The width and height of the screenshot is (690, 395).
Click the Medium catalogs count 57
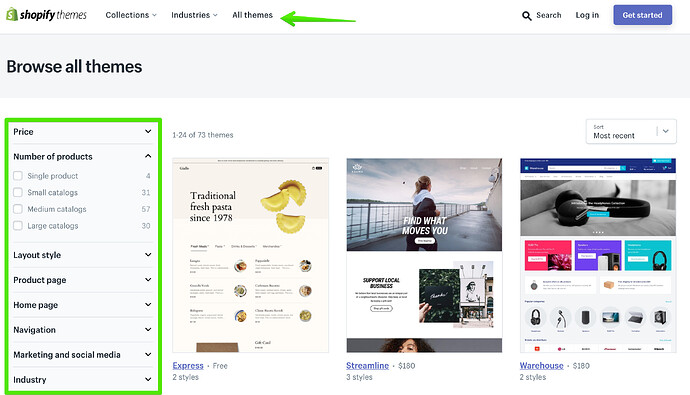[146, 209]
